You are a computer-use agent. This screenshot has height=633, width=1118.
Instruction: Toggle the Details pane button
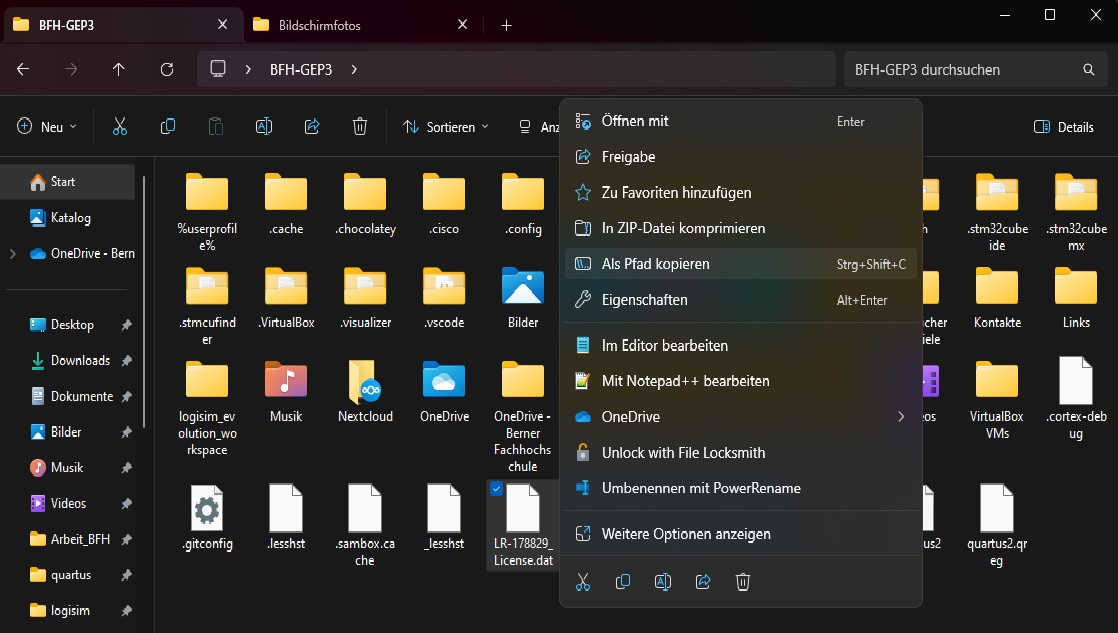[1063, 127]
